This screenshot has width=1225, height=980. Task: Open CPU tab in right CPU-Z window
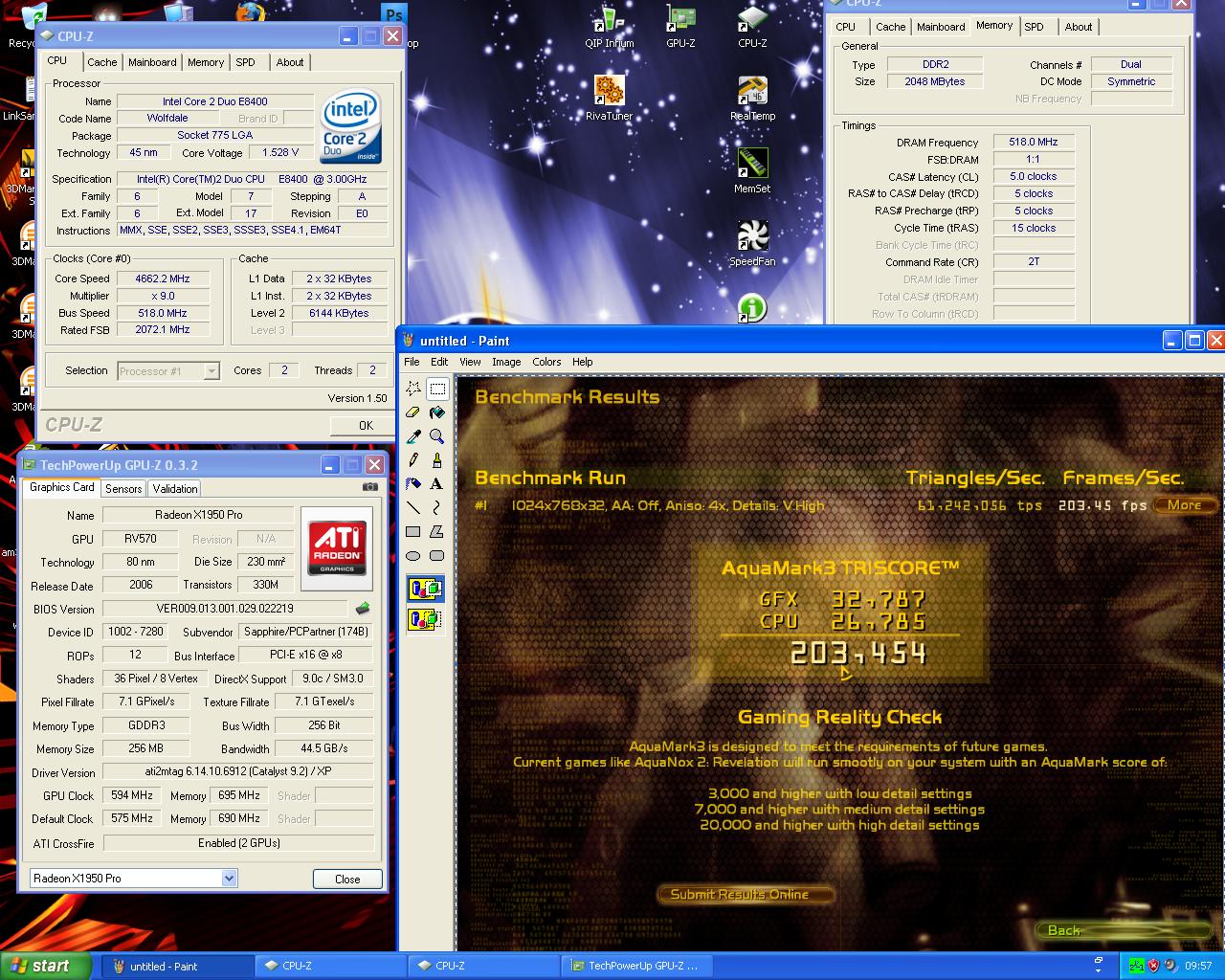pos(846,27)
